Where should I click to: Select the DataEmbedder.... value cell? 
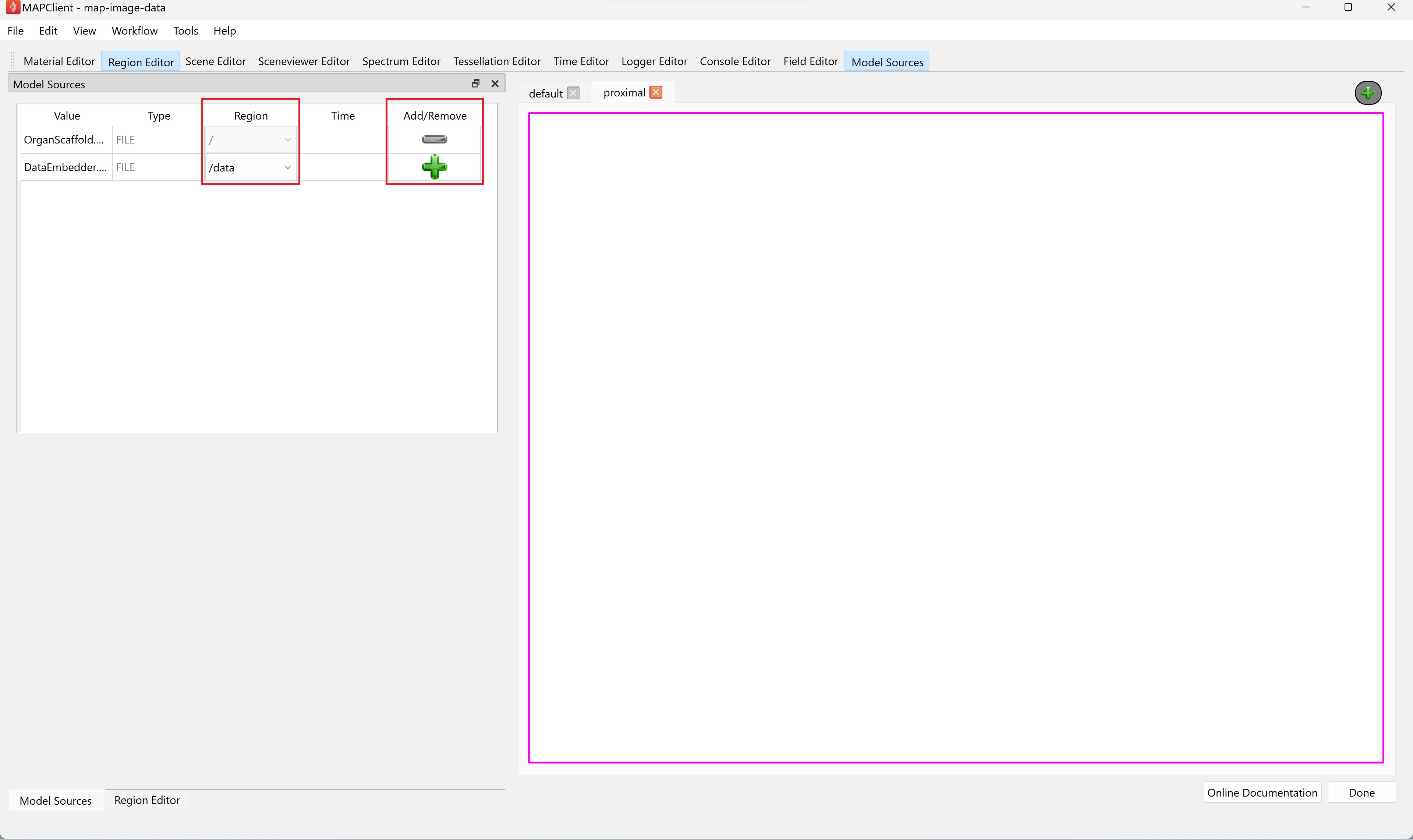[67, 167]
